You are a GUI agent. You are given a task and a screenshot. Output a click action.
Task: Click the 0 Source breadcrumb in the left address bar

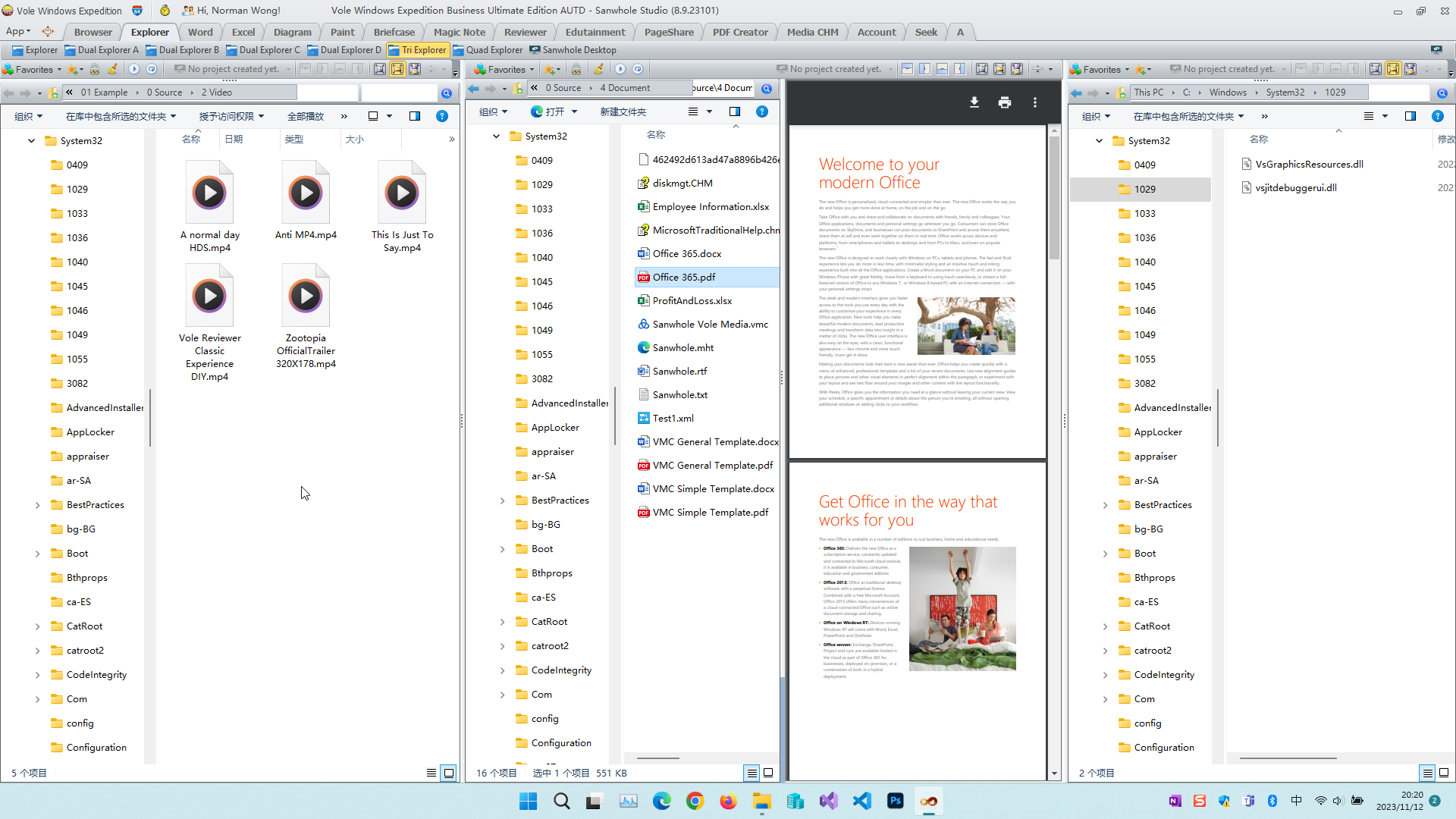click(165, 93)
